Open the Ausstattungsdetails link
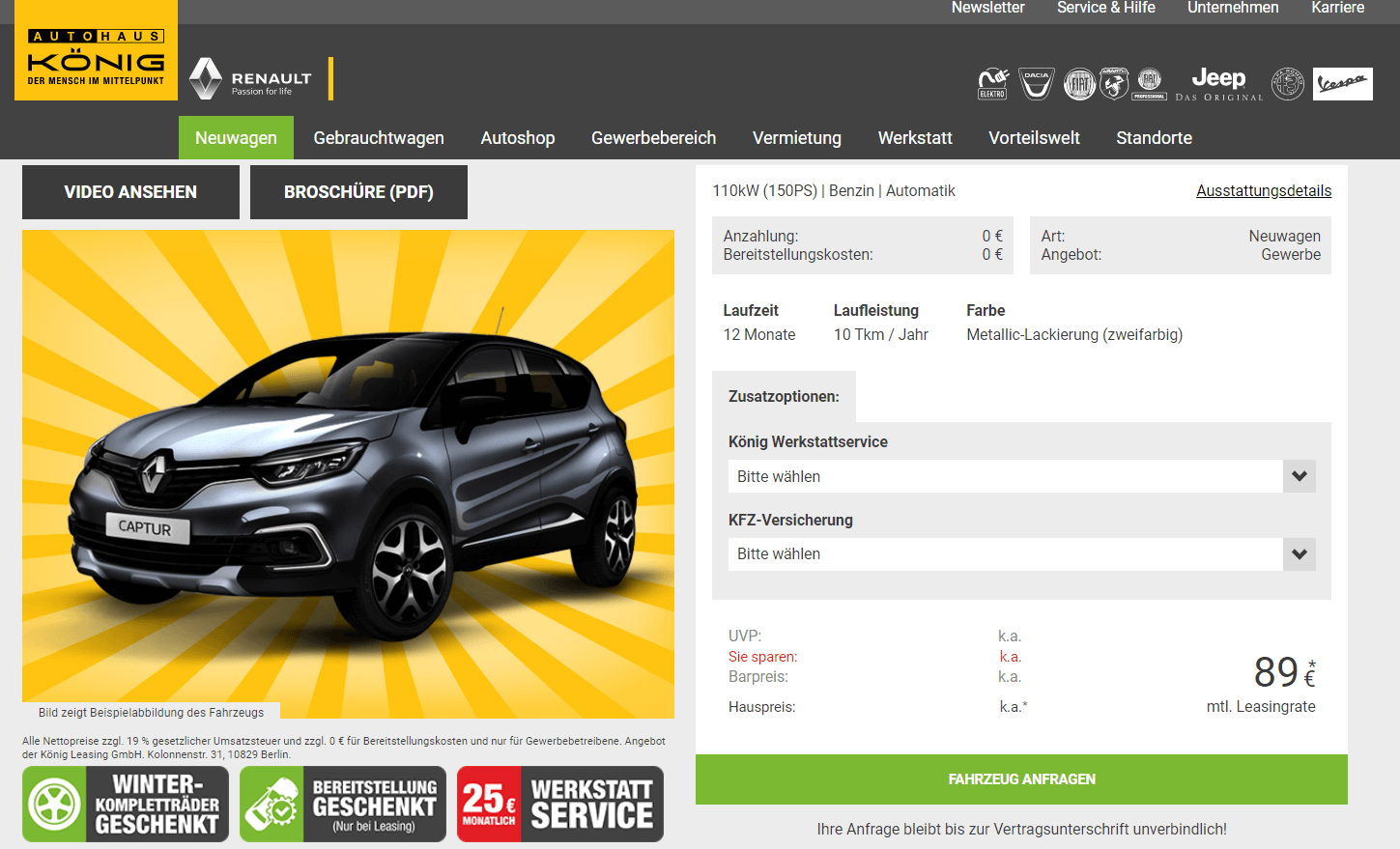 click(x=1264, y=191)
